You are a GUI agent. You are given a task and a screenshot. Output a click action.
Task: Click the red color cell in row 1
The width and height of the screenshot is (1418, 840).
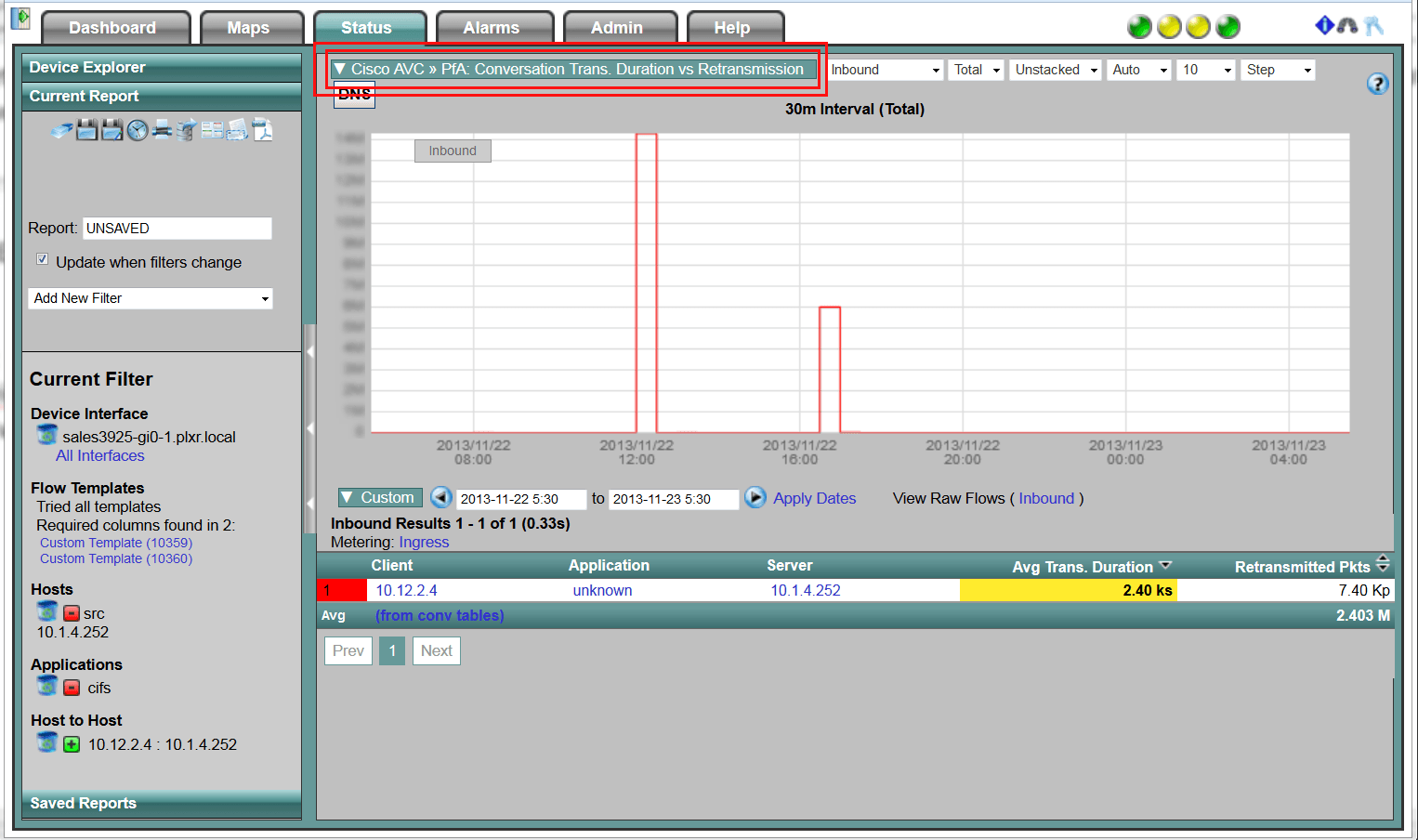pos(342,590)
